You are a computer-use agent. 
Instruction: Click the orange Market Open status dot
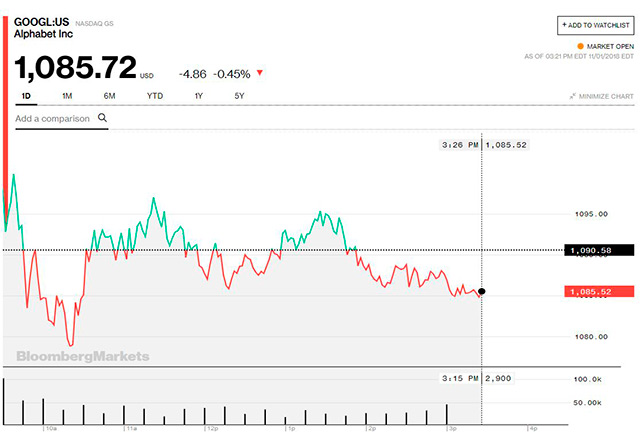pyautogui.click(x=580, y=46)
